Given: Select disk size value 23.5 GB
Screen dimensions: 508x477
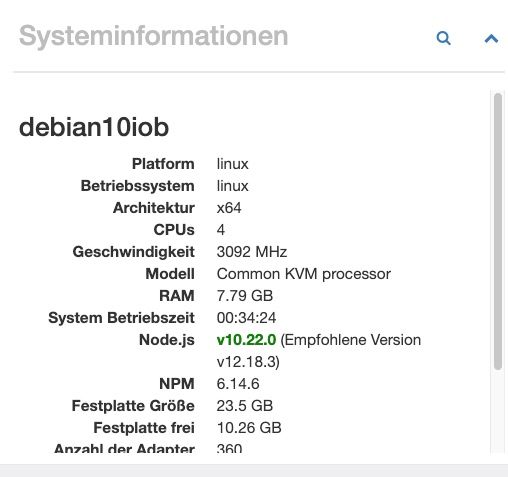Looking at the screenshot, I should [245, 406].
